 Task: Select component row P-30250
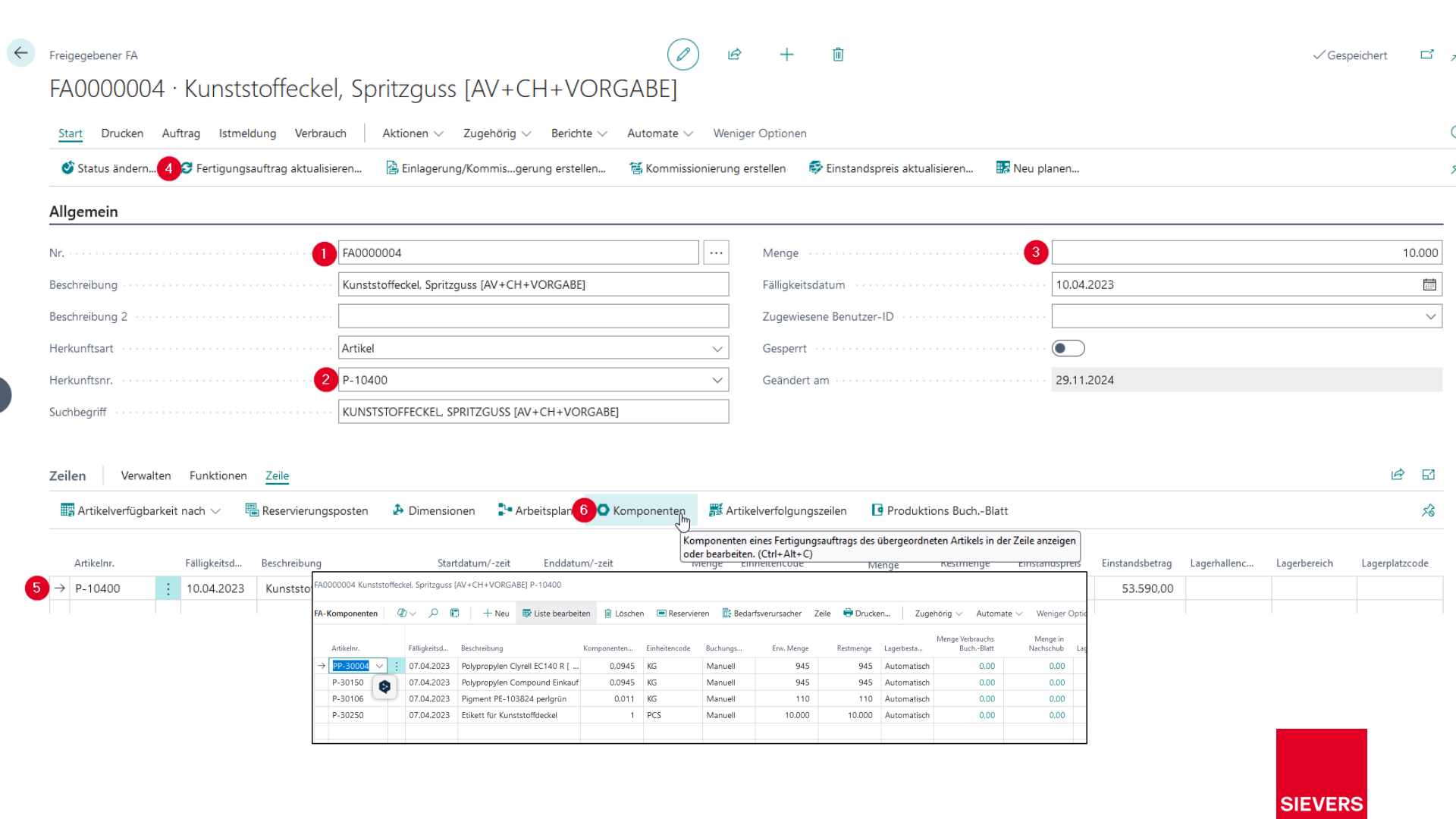click(699, 715)
